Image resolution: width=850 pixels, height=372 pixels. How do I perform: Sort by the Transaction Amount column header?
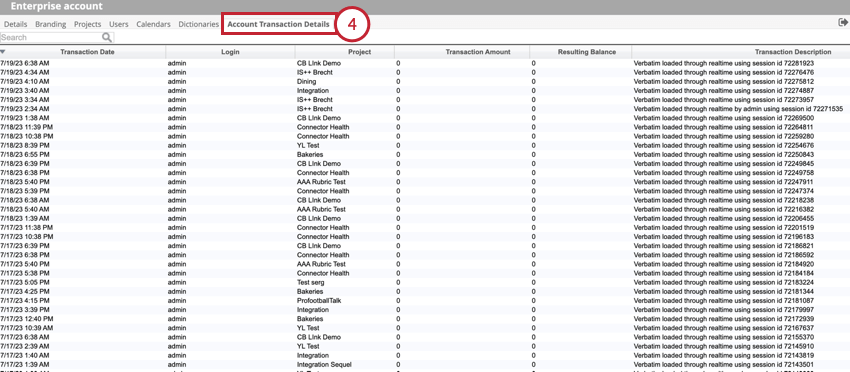478,52
